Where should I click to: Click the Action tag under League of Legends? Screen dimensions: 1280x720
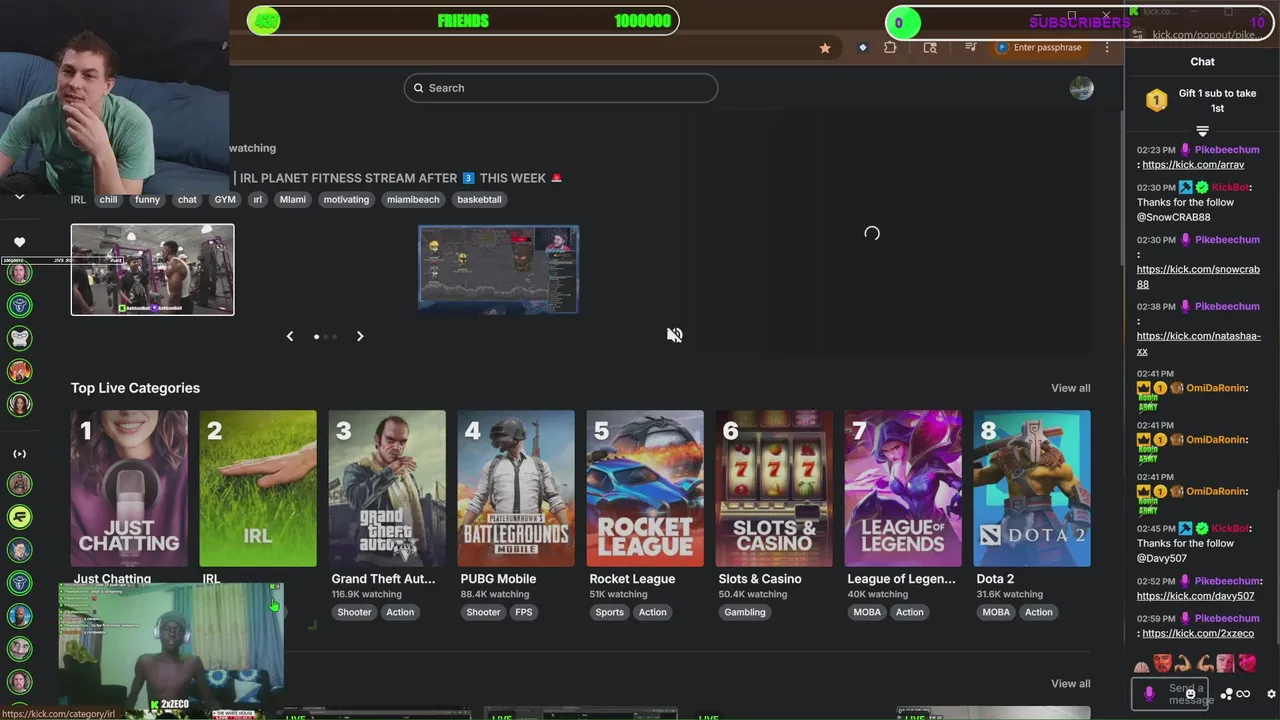coord(909,612)
